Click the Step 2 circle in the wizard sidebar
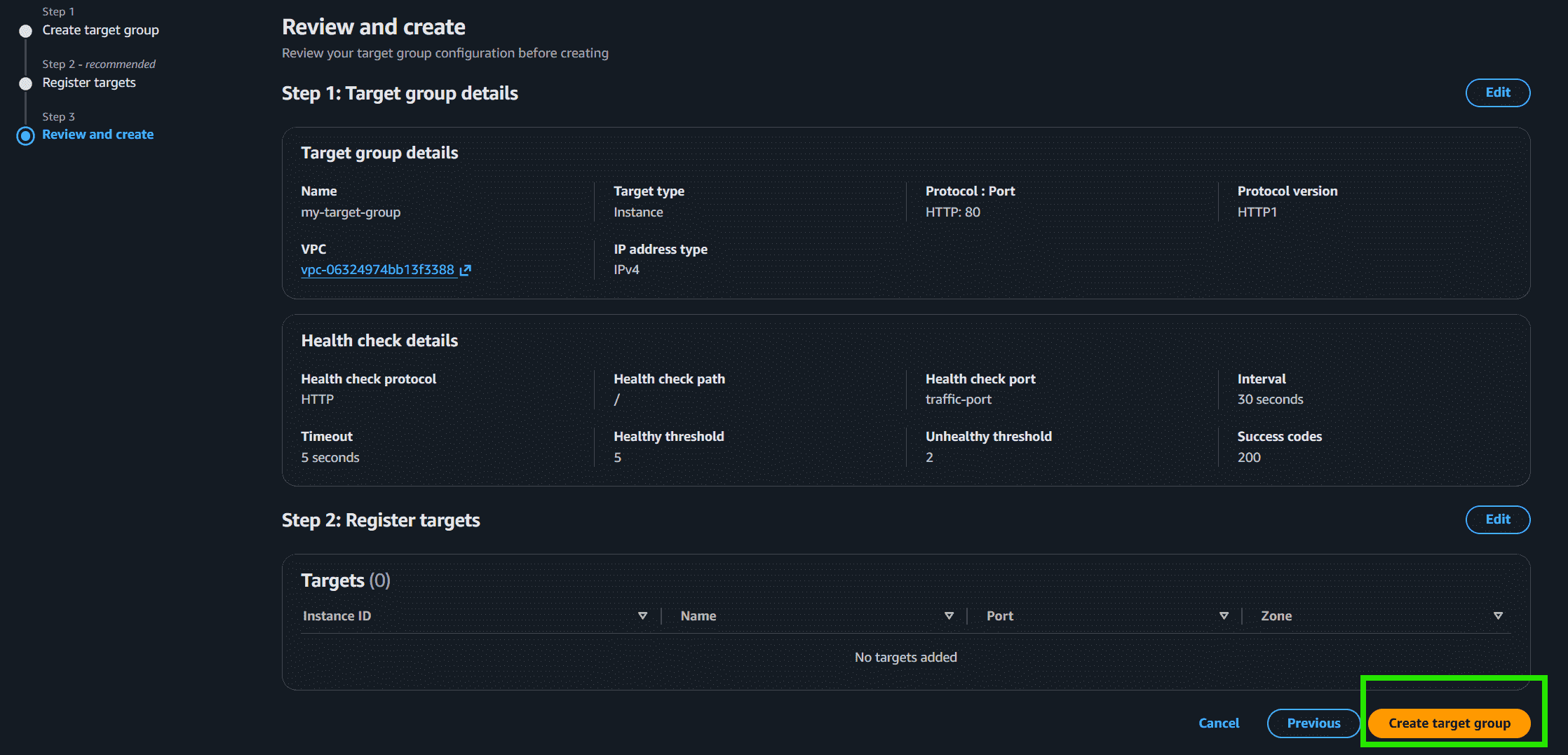 25,83
